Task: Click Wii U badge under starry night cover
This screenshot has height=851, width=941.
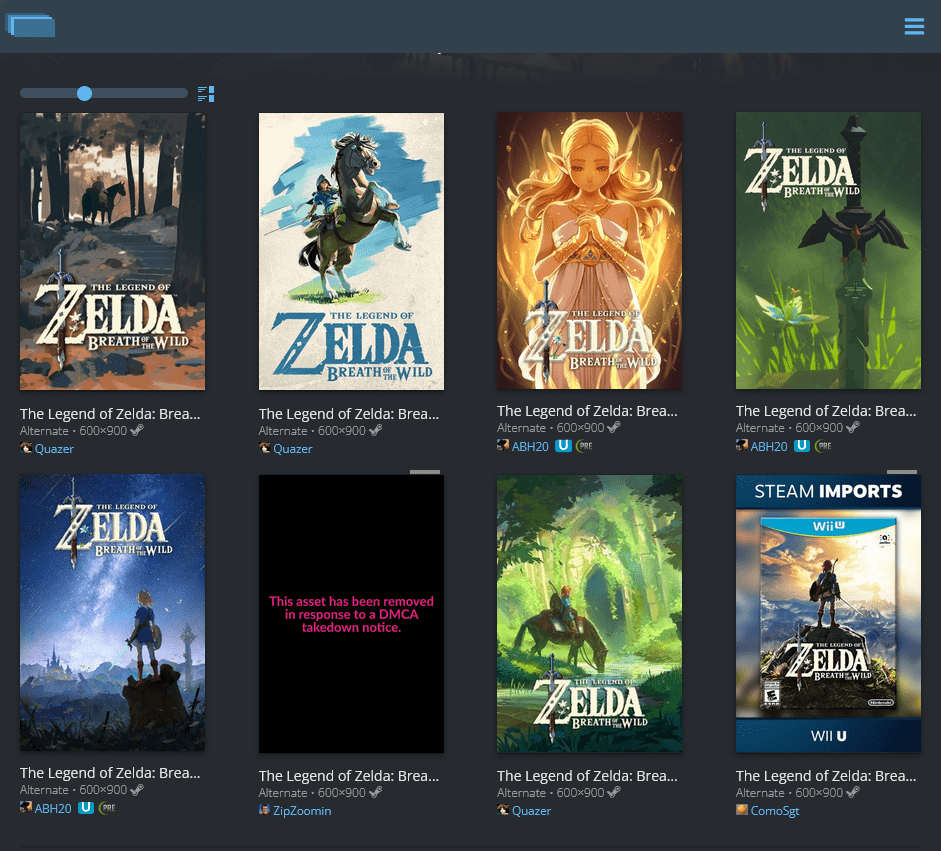Action: (86, 808)
